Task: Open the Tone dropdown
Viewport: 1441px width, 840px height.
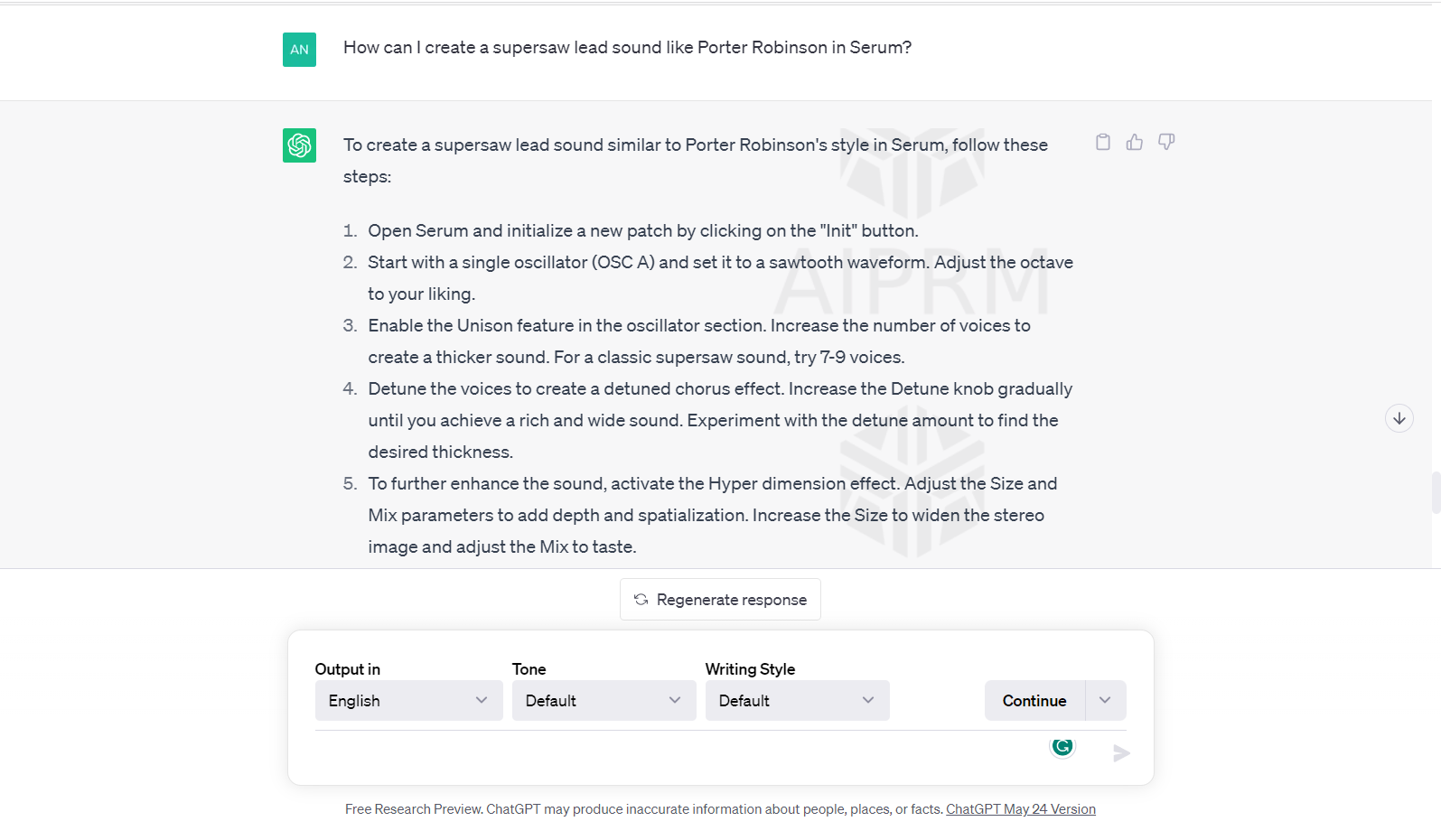Action: coord(604,701)
